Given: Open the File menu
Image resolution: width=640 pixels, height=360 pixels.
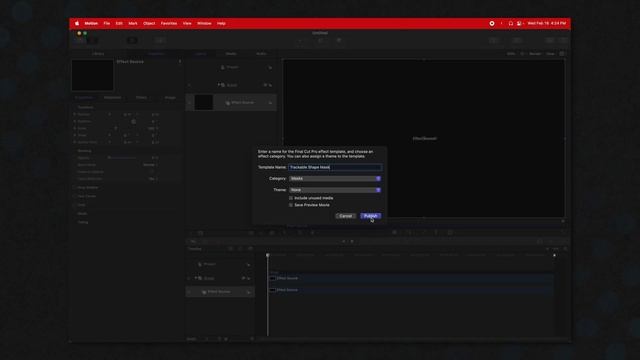Looking at the screenshot, I should tap(107, 23).
